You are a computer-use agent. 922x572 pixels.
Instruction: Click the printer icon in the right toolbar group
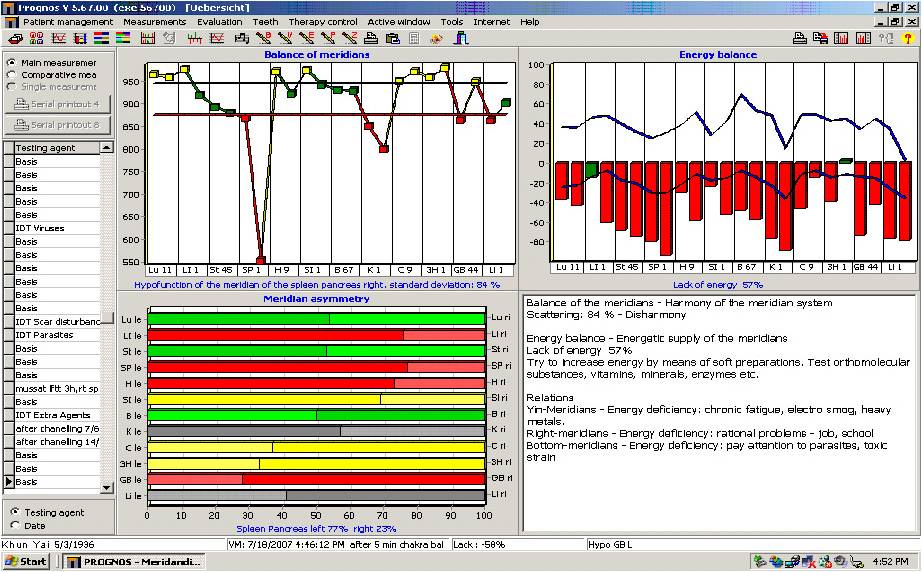(799, 39)
